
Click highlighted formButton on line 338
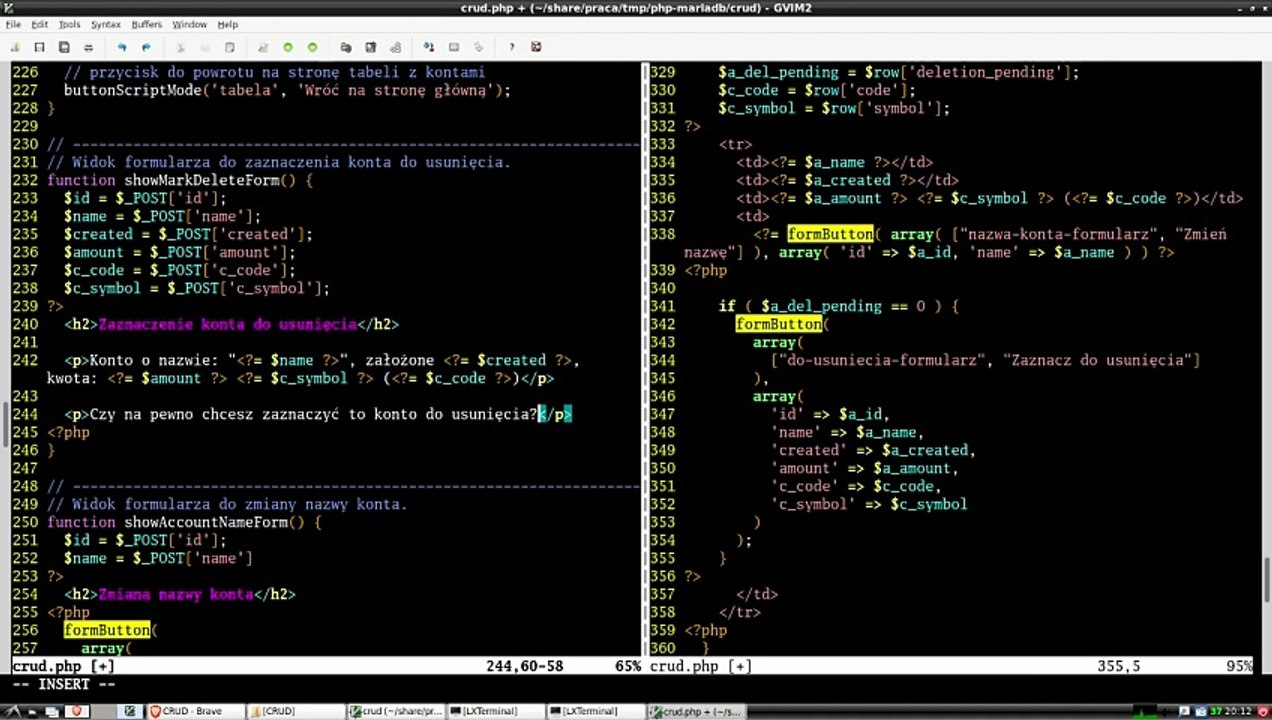coord(830,234)
